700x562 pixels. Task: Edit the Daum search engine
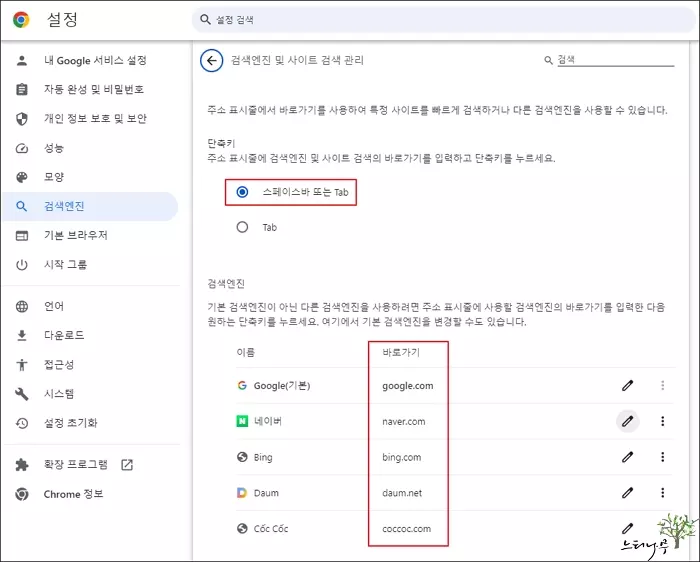click(628, 492)
